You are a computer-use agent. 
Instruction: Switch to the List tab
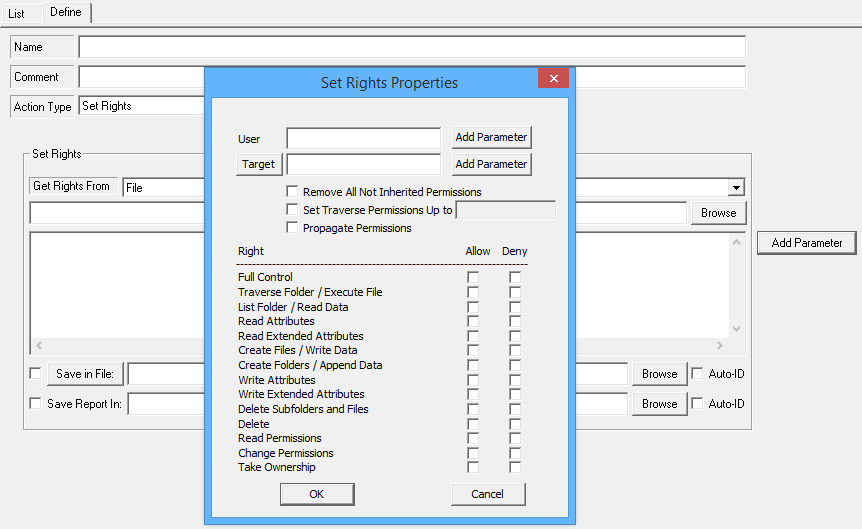pos(16,14)
